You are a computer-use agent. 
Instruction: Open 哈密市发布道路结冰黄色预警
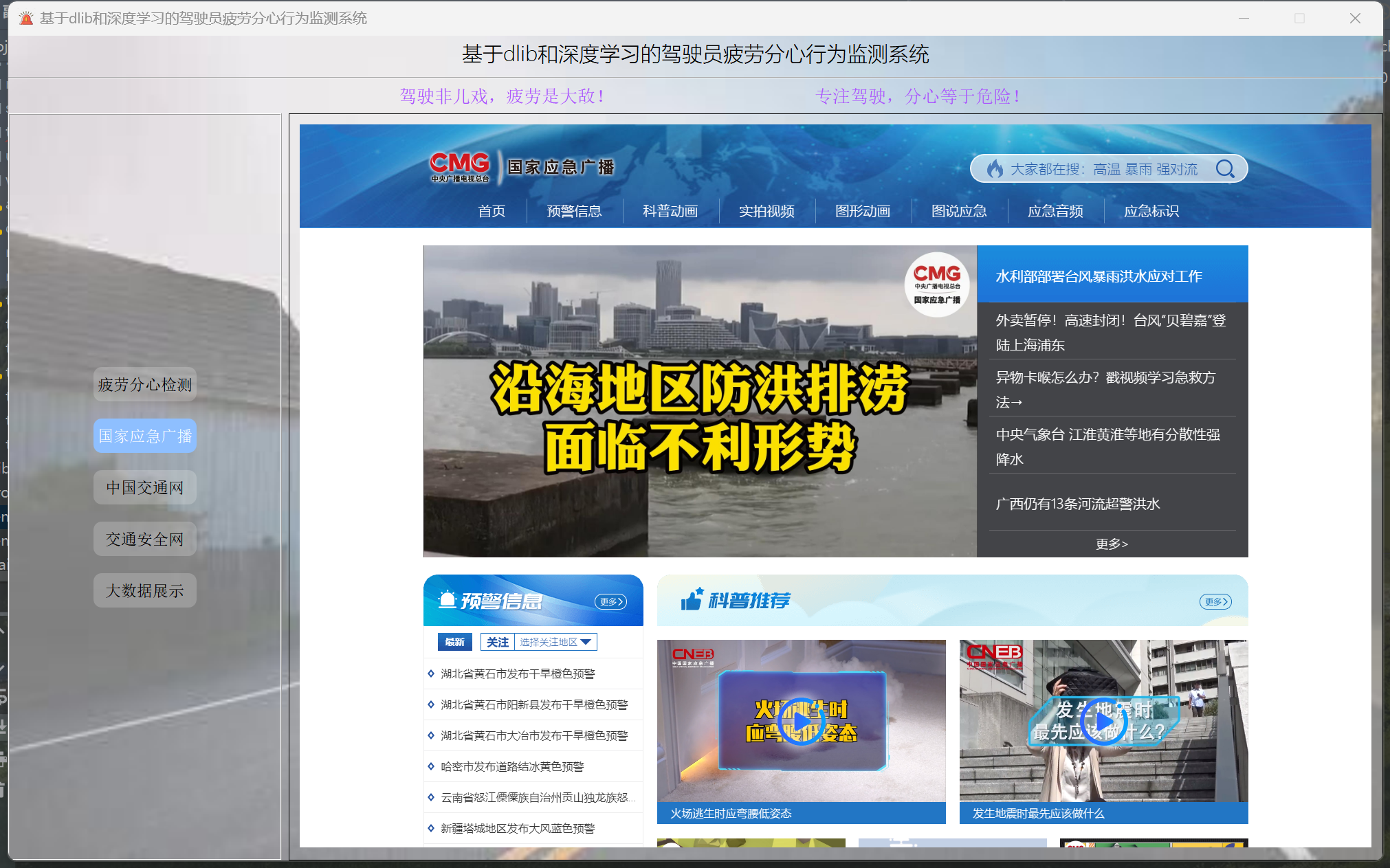pos(512,766)
